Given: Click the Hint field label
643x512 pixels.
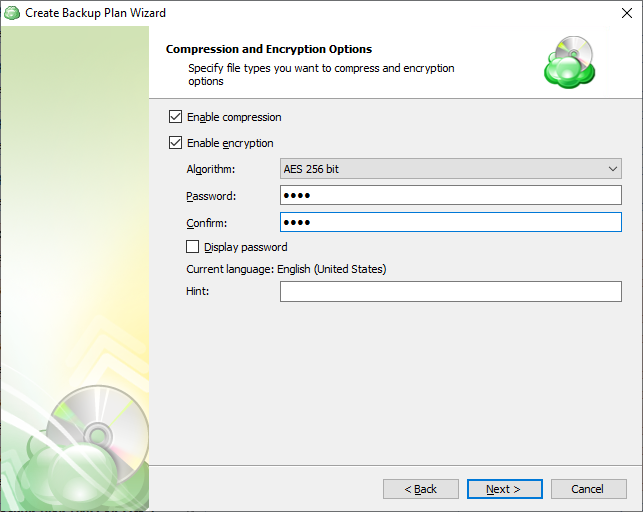Looking at the screenshot, I should (x=197, y=292).
